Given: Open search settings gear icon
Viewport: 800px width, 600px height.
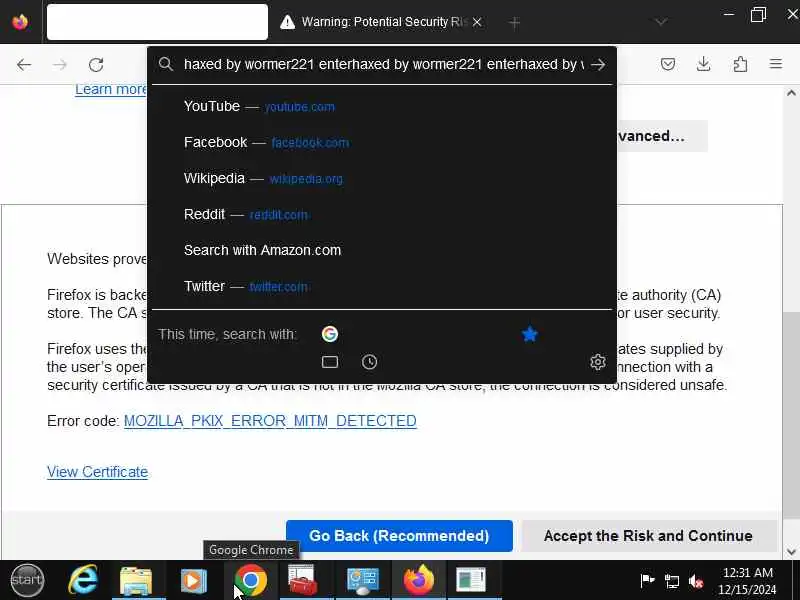Looking at the screenshot, I should pos(597,362).
